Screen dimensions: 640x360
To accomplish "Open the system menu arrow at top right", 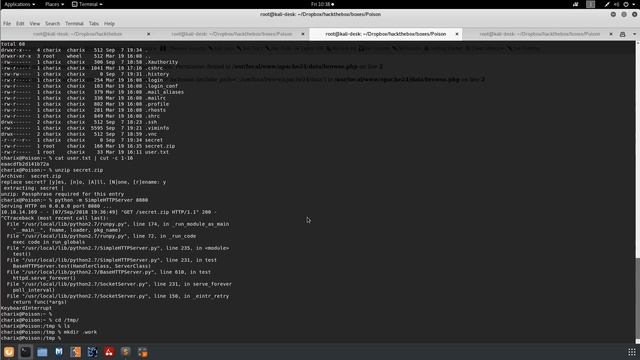I will (634, 4).
